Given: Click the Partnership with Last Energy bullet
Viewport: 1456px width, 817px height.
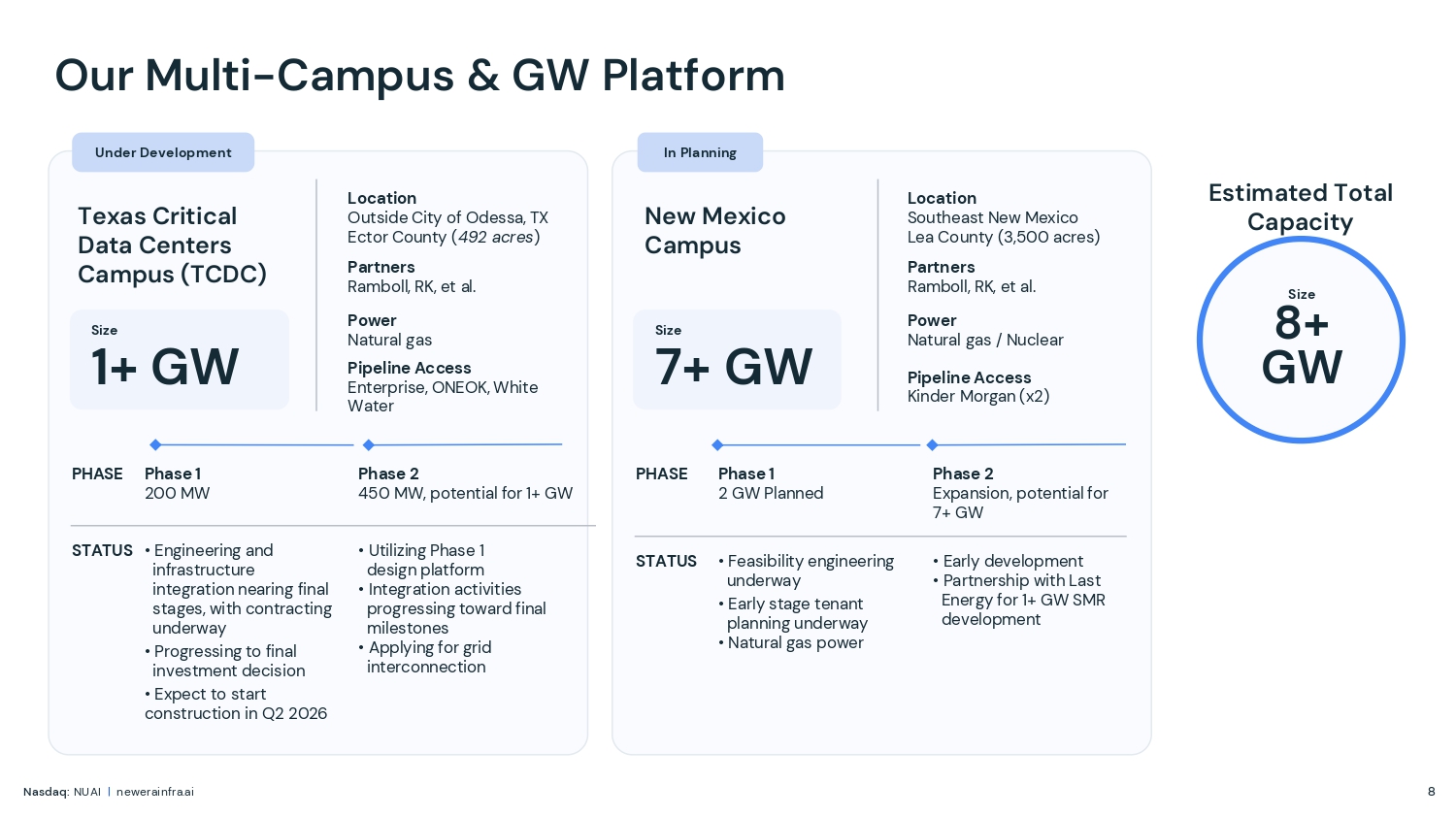Looking at the screenshot, I should click(1022, 600).
